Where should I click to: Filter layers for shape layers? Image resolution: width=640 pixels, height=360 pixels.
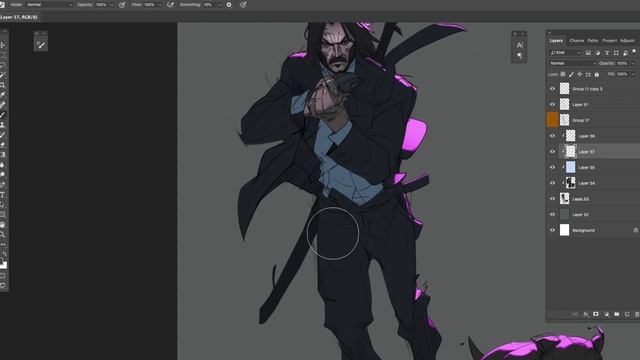616,53
